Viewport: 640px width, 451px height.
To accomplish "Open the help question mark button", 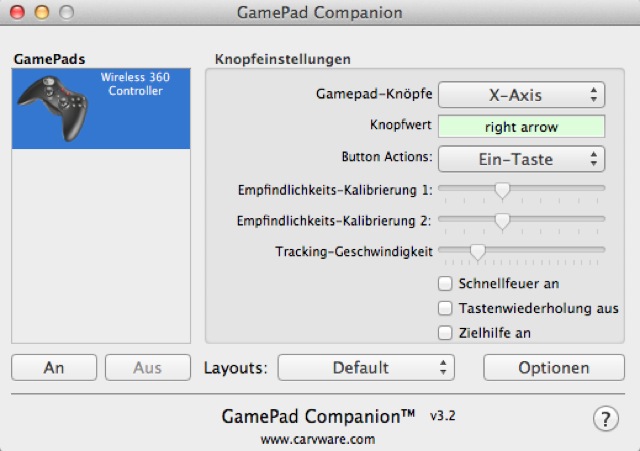I will coord(605,419).
